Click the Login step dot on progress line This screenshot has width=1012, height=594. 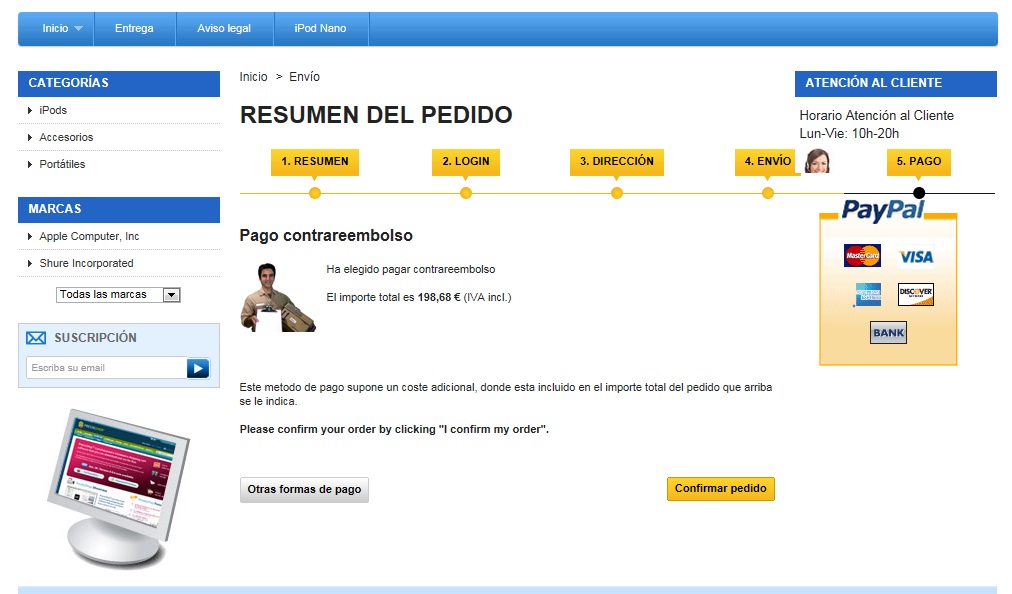click(466, 193)
